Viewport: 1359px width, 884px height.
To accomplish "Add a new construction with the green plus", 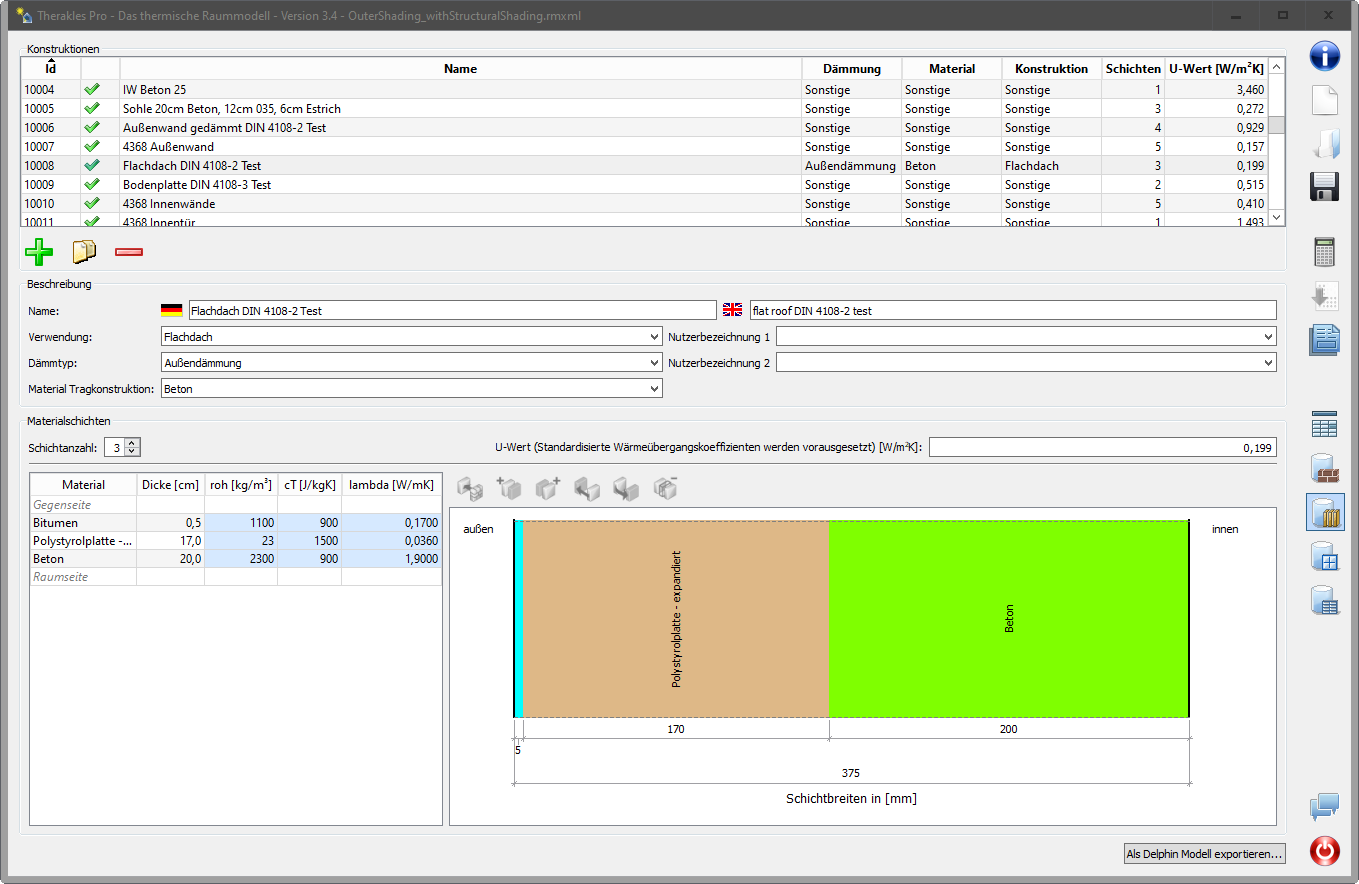I will click(x=39, y=250).
